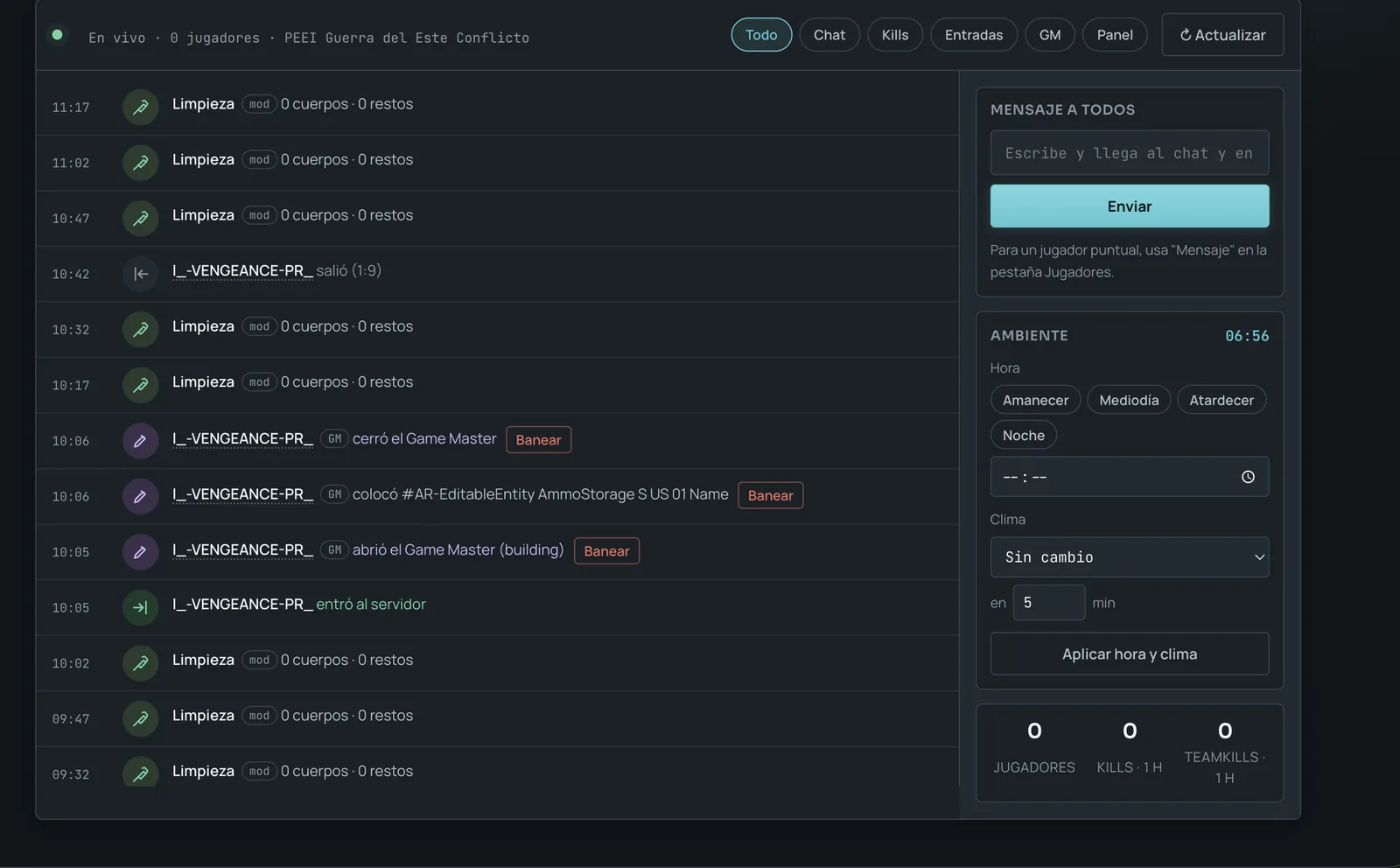
Task: Click the broom icon in the 10:32 Limpieza row
Action: coord(140,329)
